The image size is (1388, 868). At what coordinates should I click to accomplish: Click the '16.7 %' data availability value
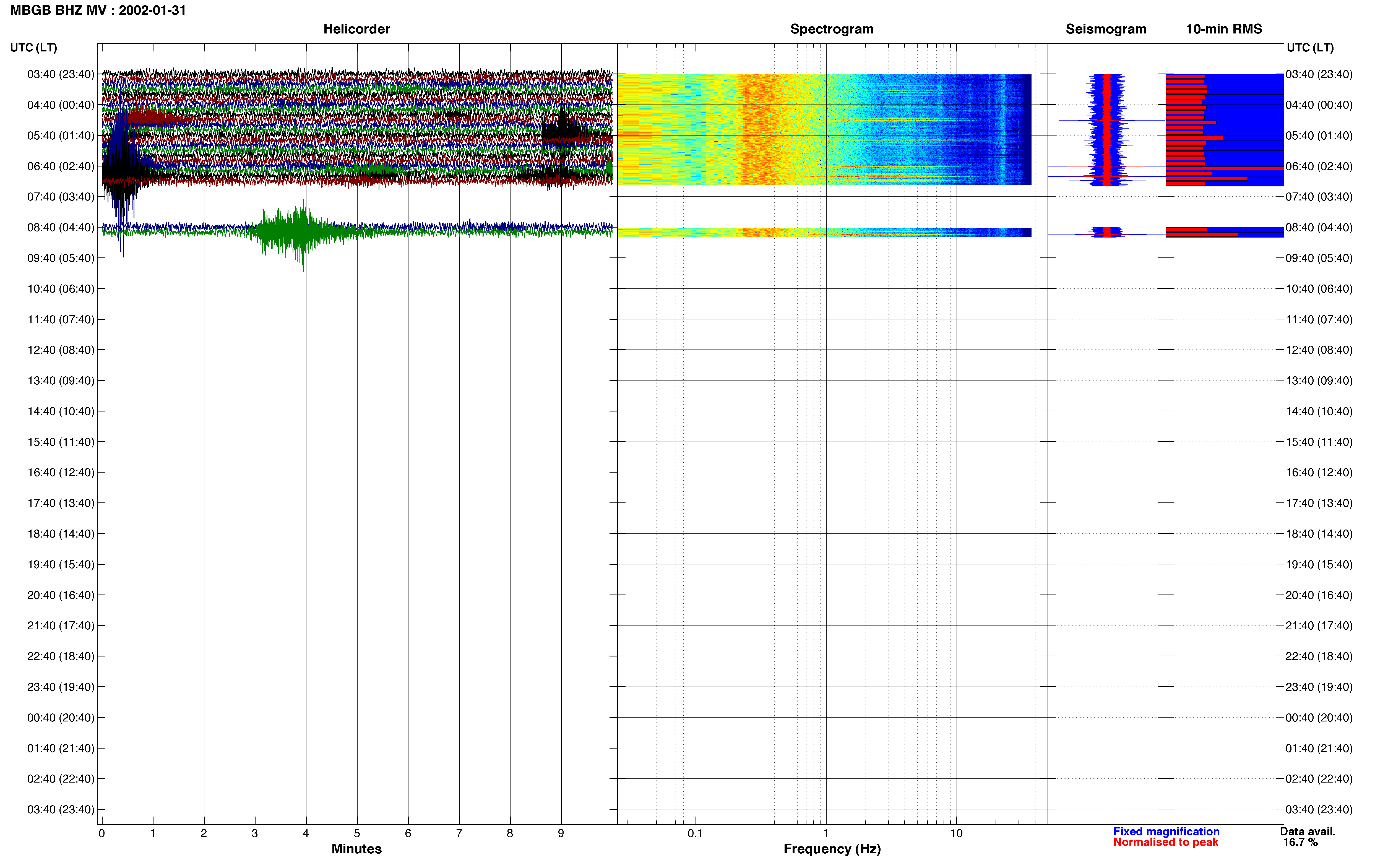click(x=1301, y=842)
